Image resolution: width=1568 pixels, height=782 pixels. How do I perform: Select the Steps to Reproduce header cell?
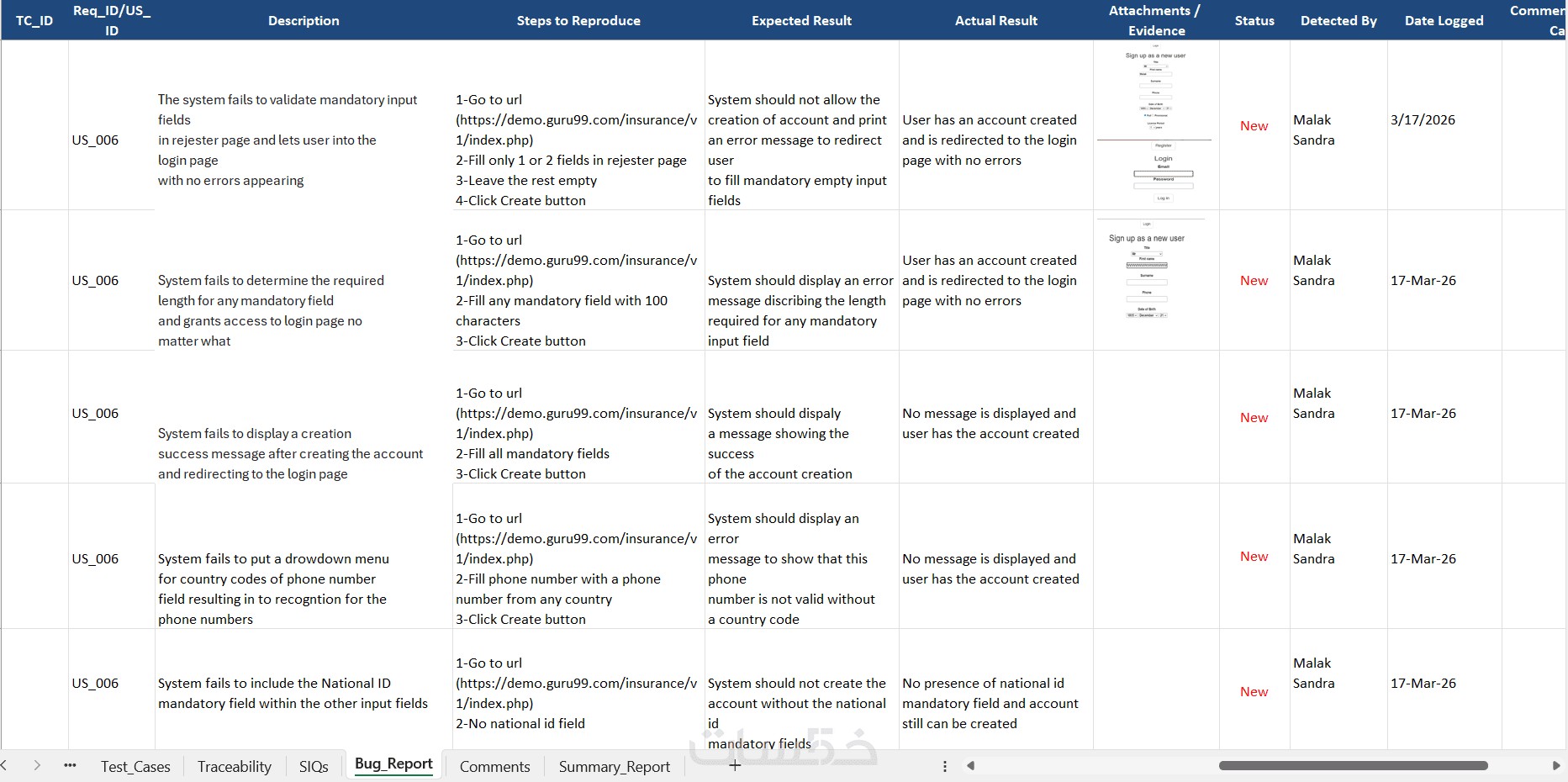click(578, 20)
